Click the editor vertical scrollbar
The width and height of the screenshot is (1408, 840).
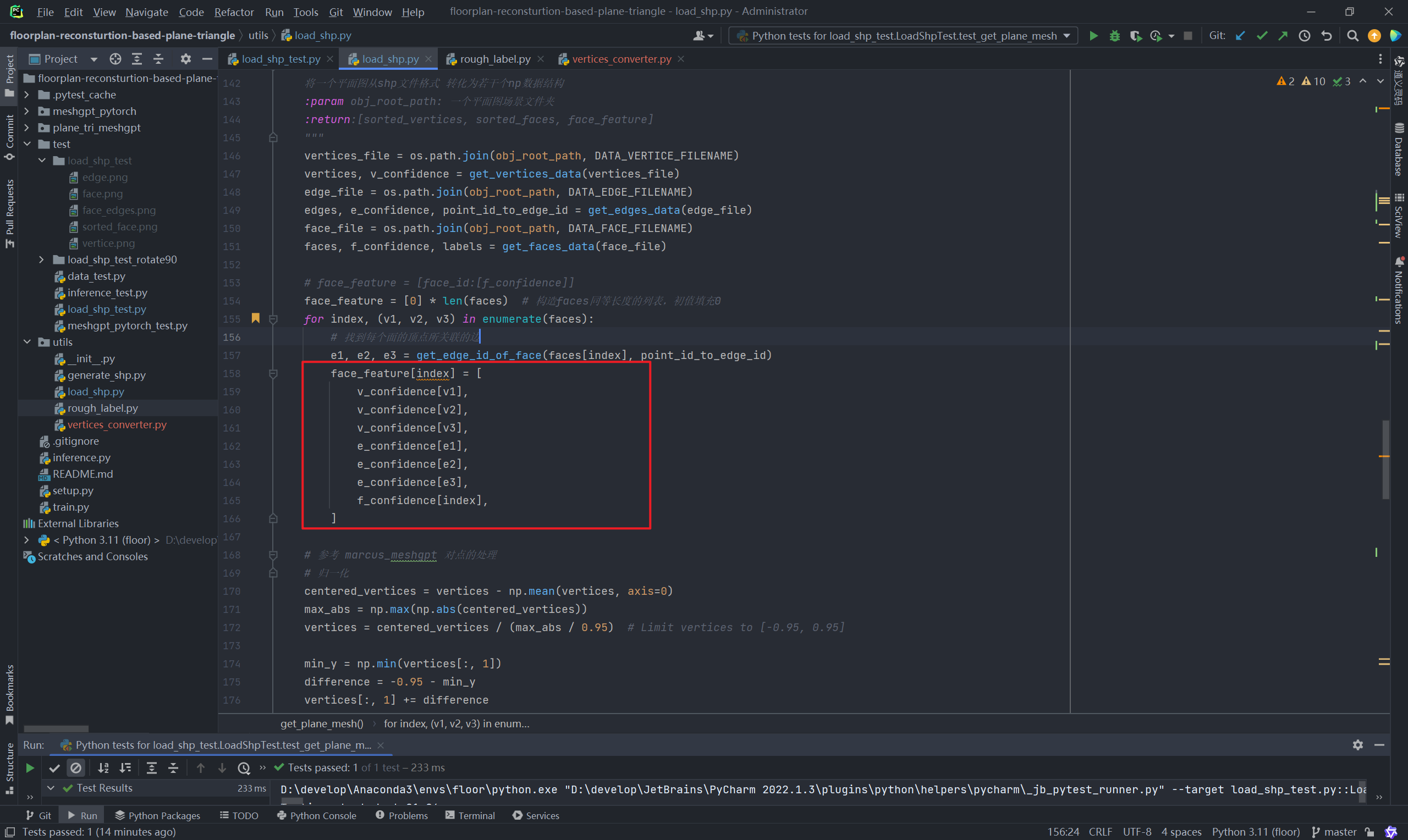click(x=1385, y=460)
